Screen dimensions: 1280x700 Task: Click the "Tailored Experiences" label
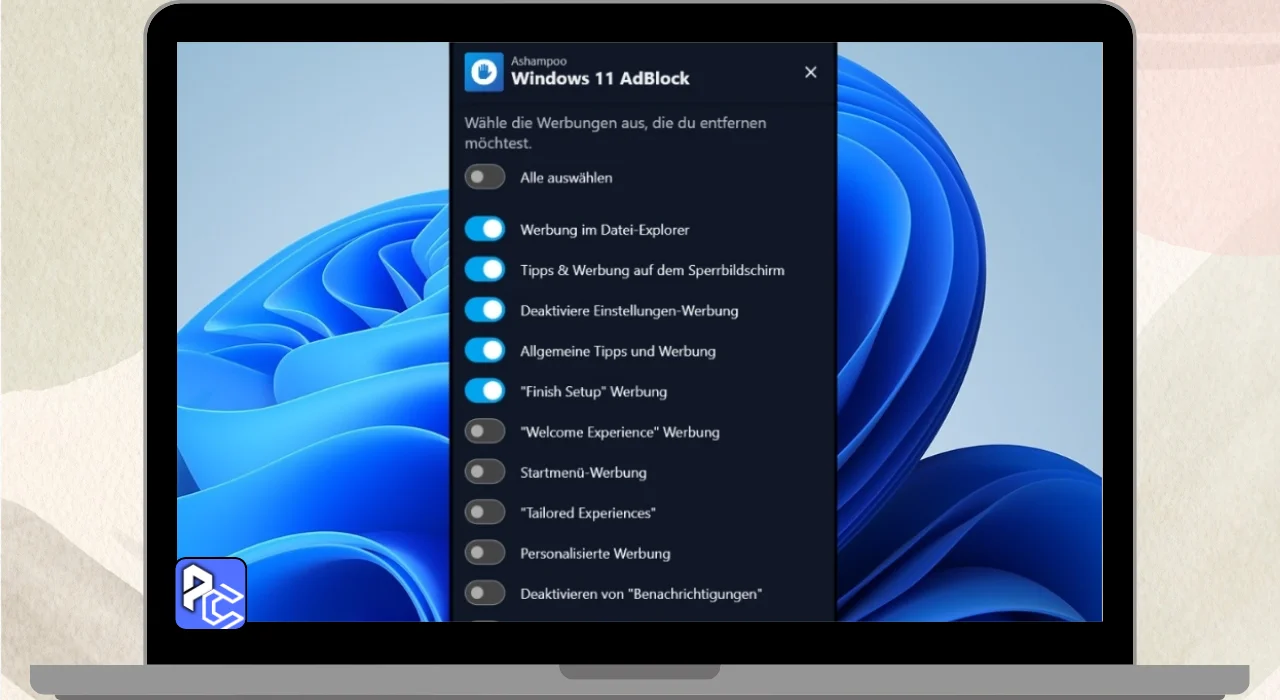(x=588, y=513)
